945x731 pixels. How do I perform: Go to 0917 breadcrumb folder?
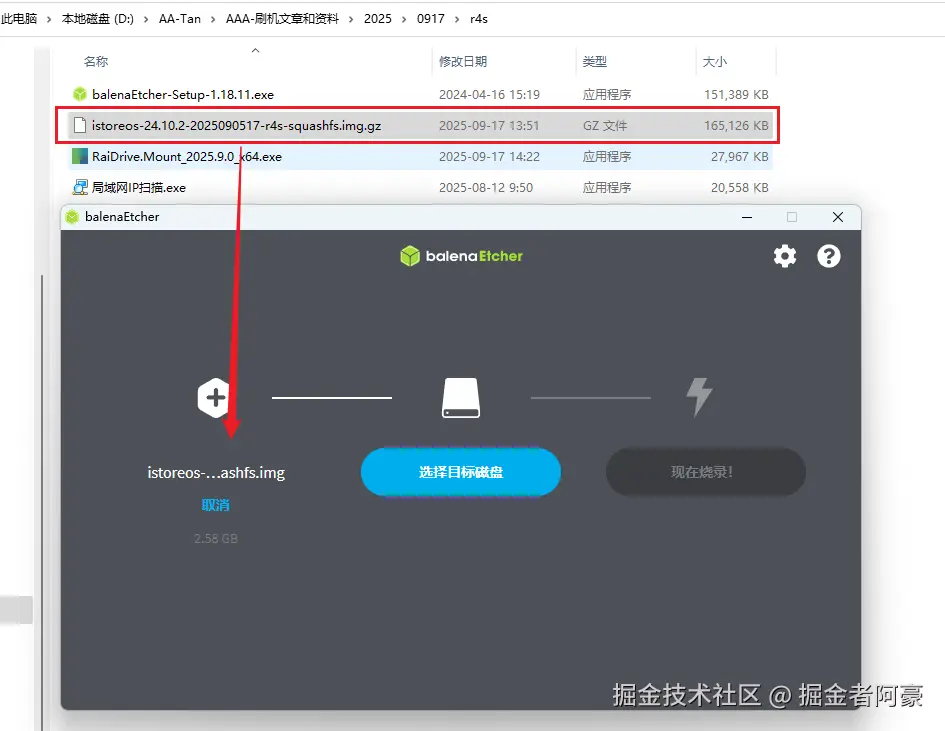pyautogui.click(x=431, y=19)
